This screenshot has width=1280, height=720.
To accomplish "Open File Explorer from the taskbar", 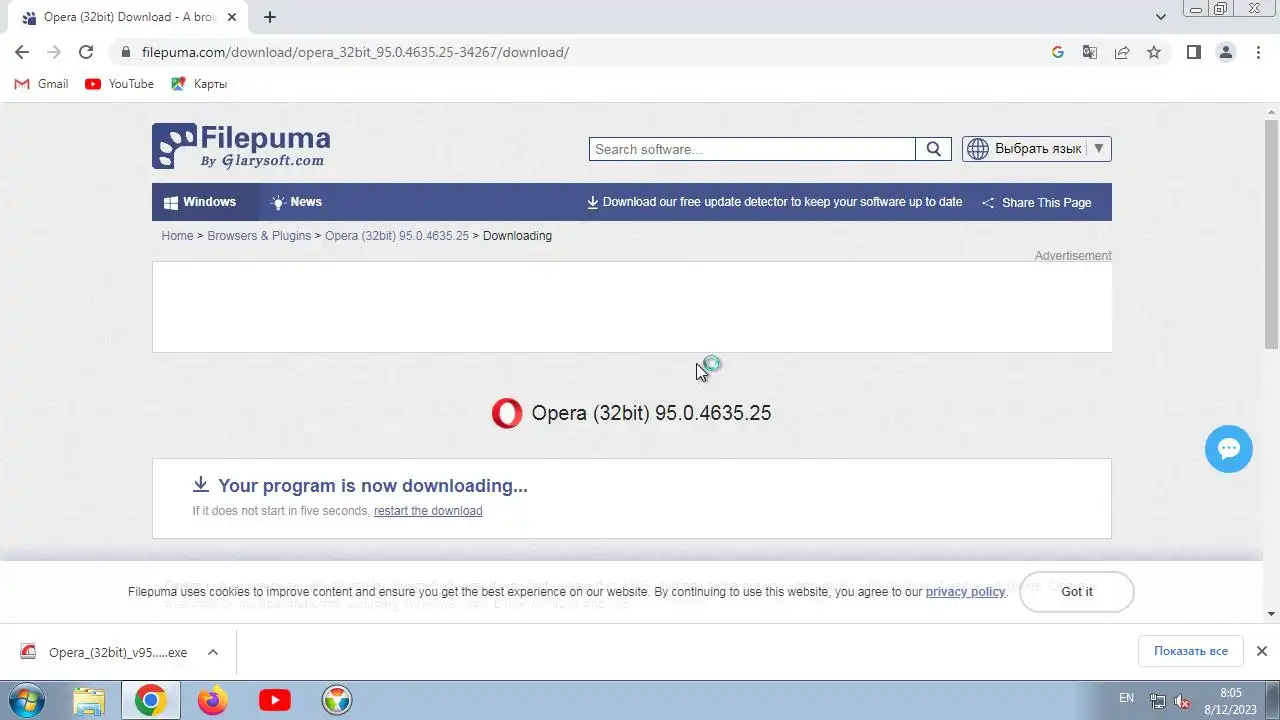I will [89, 700].
